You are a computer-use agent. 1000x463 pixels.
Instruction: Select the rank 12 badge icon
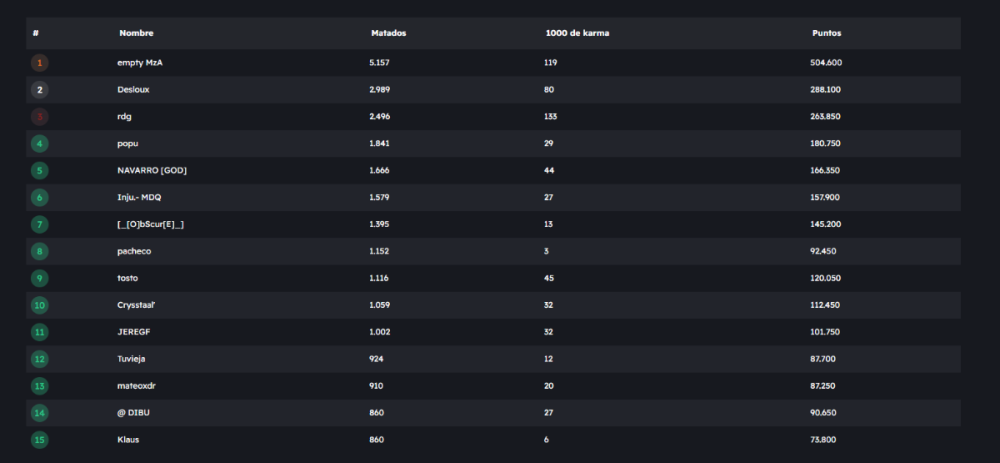pyautogui.click(x=39, y=359)
